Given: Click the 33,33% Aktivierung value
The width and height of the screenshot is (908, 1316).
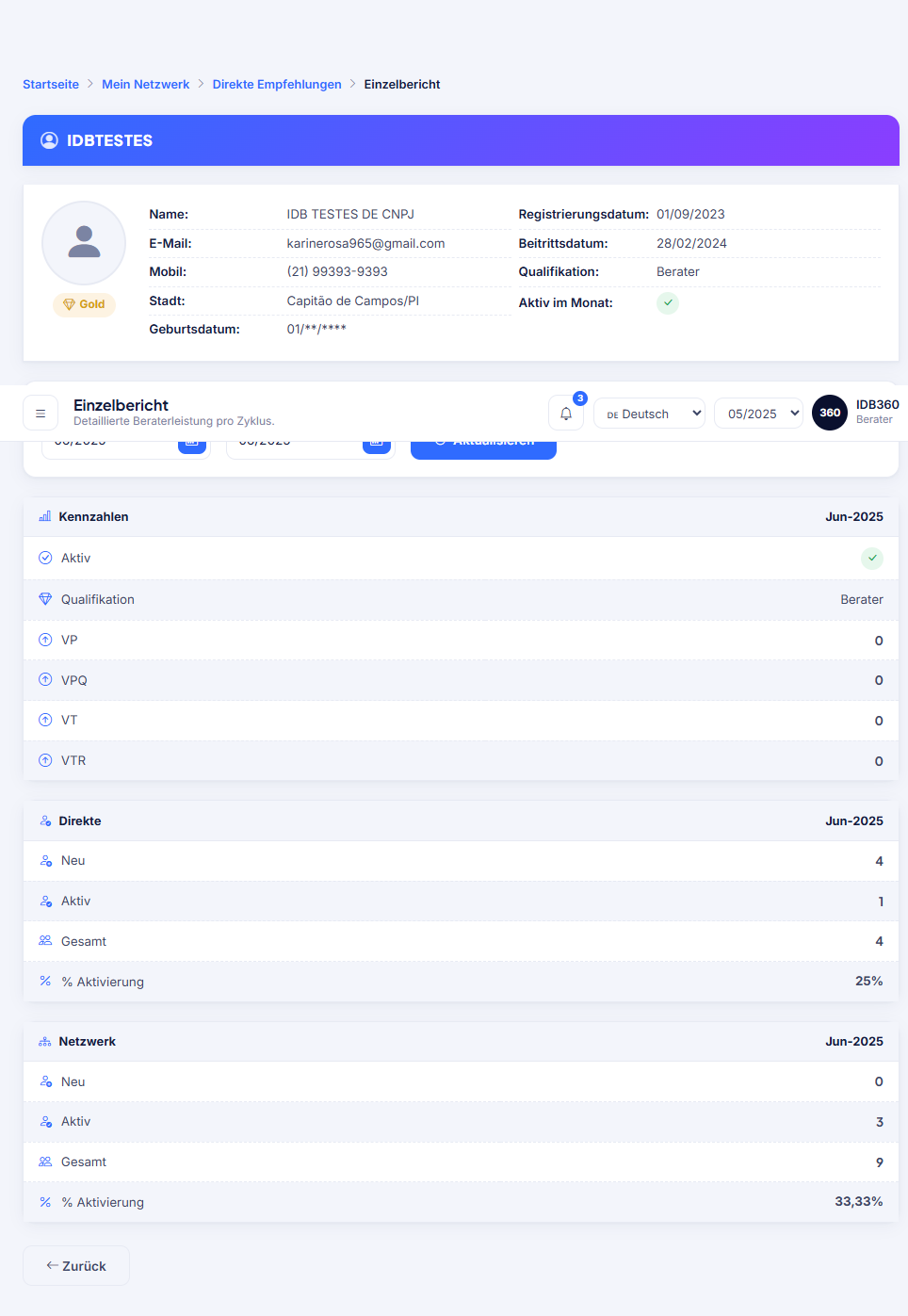Looking at the screenshot, I should tap(859, 1201).
